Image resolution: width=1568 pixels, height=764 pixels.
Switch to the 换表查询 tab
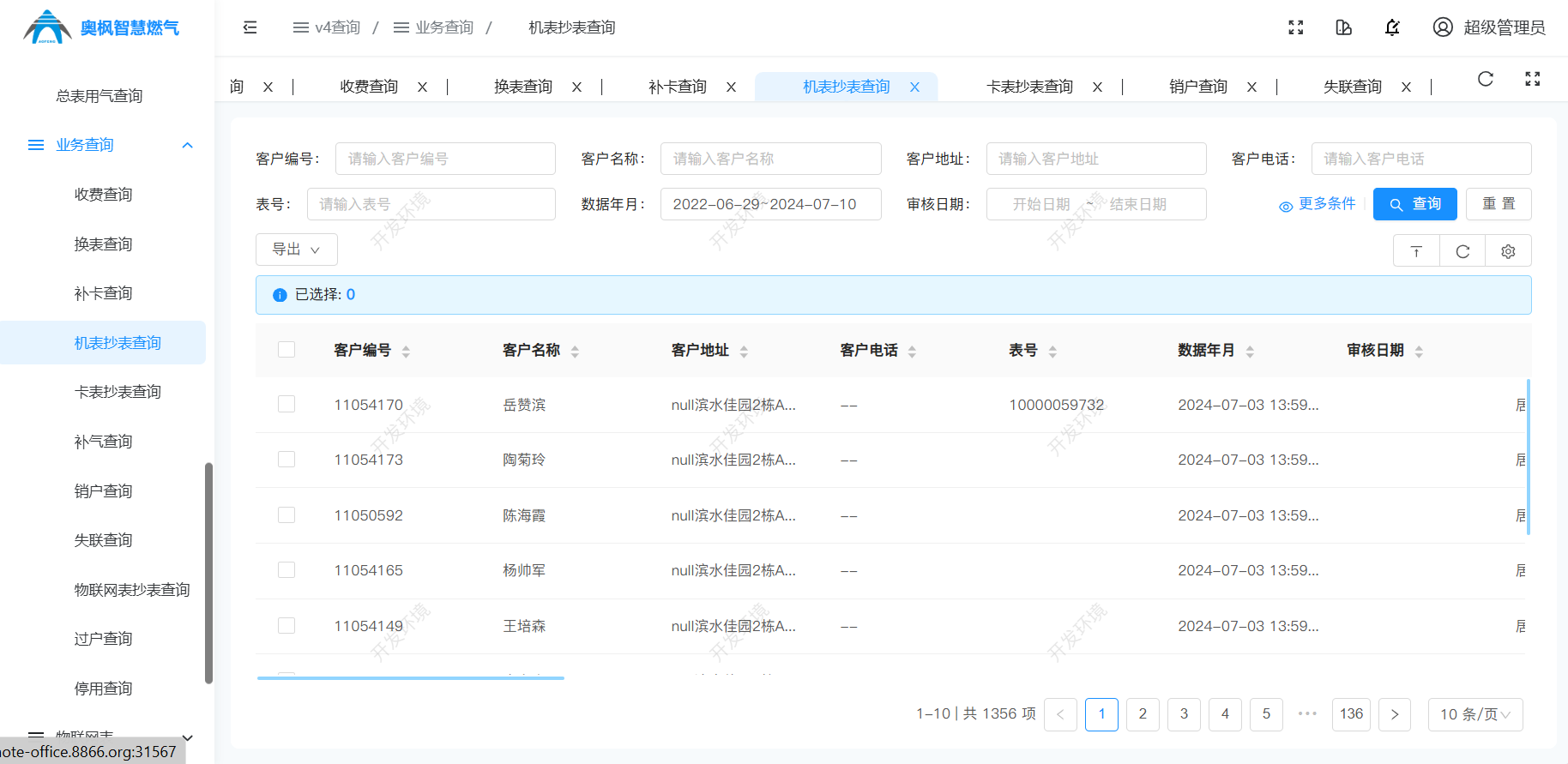(x=523, y=87)
